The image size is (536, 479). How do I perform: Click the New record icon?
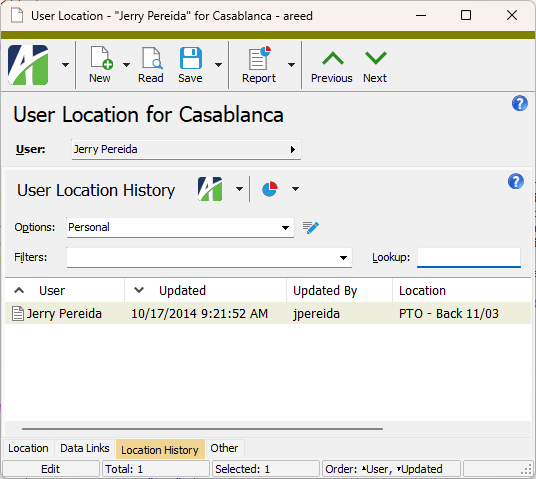(x=101, y=58)
